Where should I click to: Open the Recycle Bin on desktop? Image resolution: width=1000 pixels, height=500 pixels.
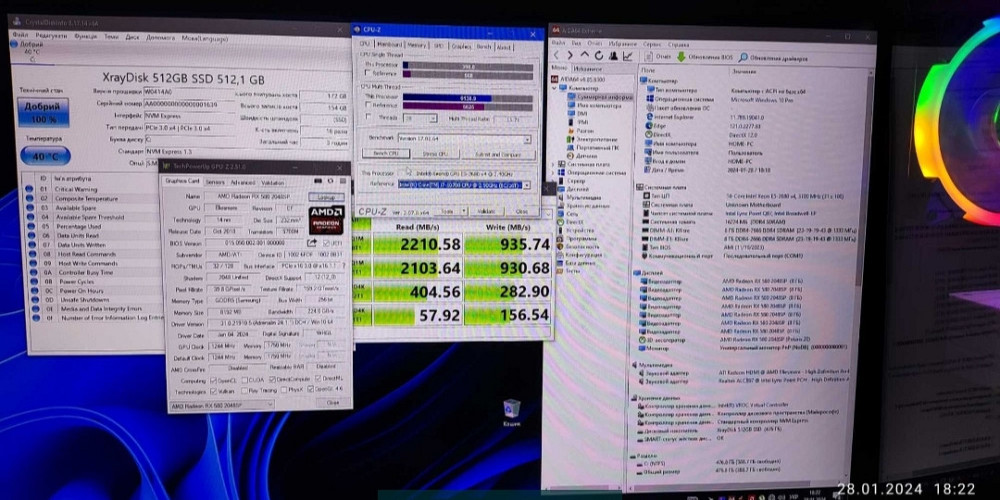click(512, 410)
